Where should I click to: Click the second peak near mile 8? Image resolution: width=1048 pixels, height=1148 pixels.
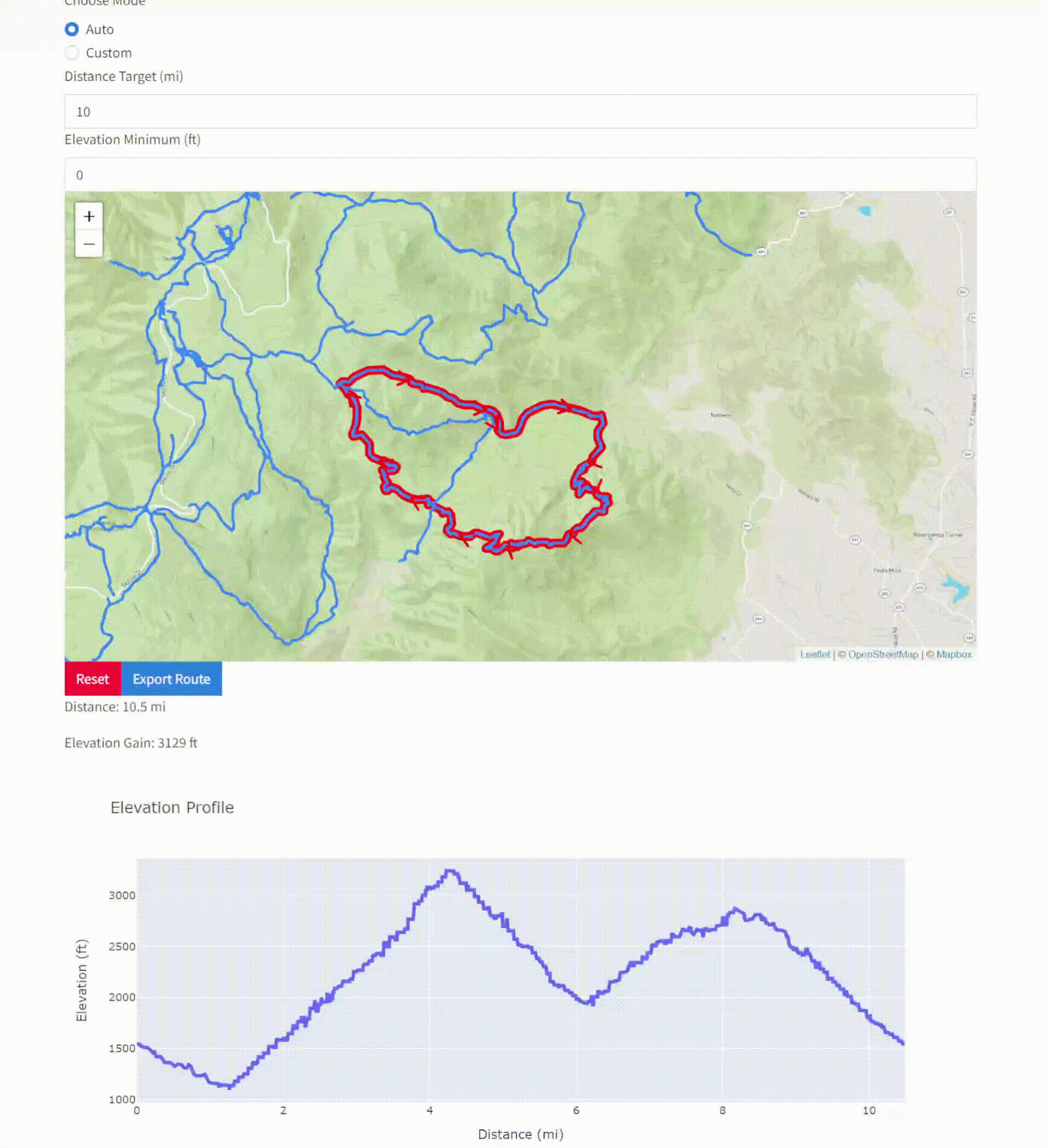point(736,909)
